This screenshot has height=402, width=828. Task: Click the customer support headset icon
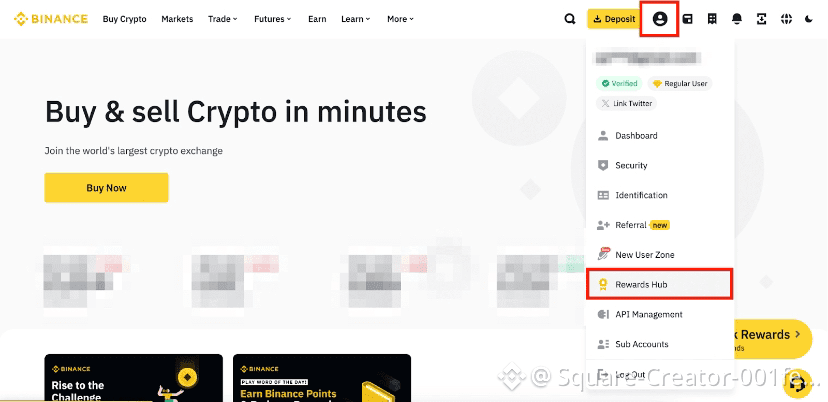coord(797,384)
